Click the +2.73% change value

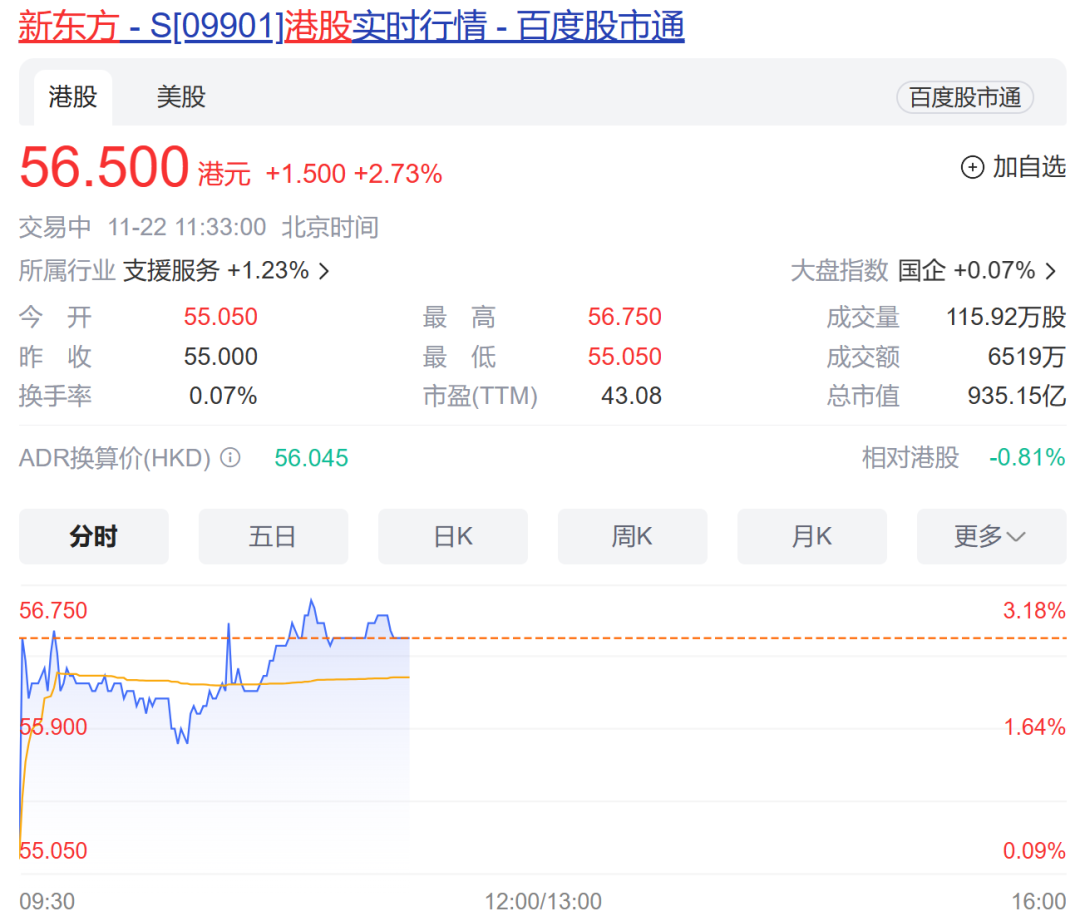tap(397, 174)
